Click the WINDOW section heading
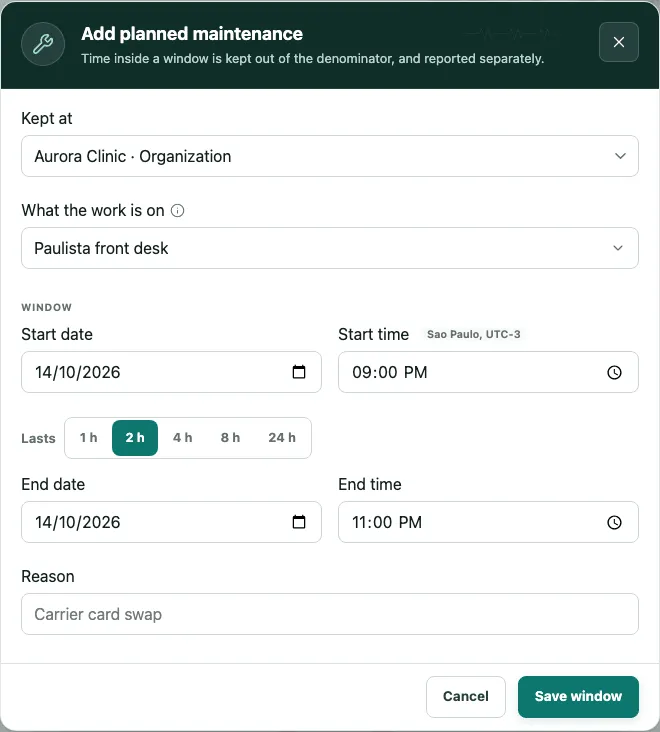This screenshot has height=732, width=660. pos(47,307)
